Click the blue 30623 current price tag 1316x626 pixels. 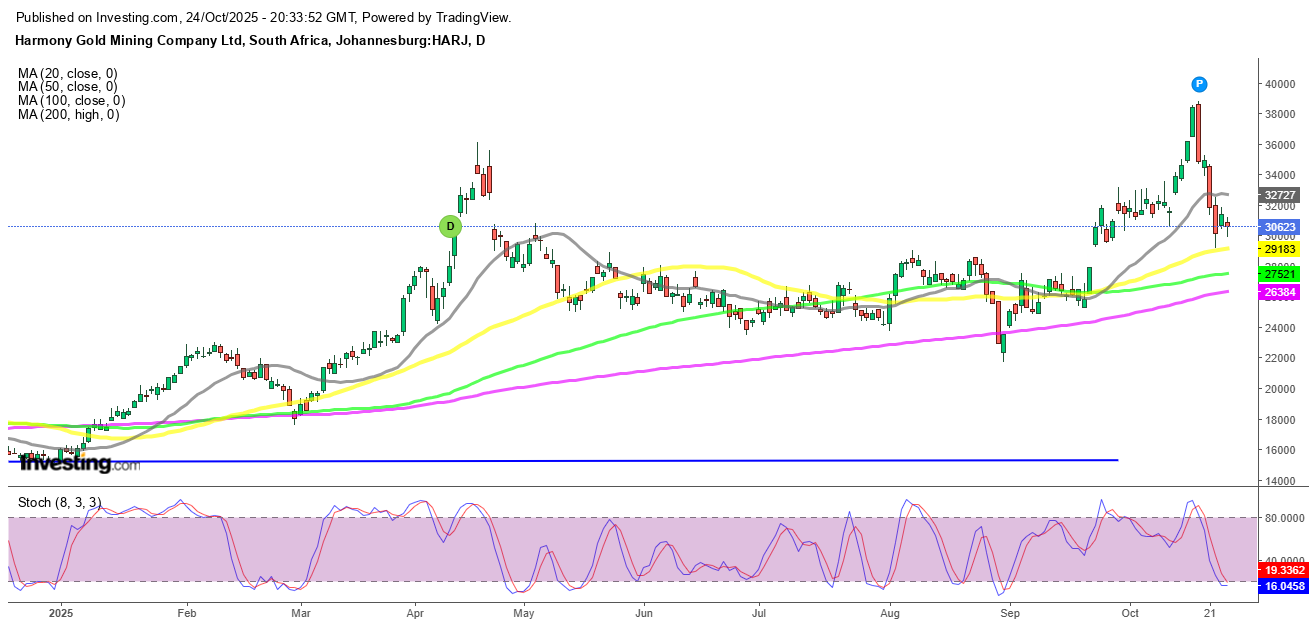[x=1281, y=227]
